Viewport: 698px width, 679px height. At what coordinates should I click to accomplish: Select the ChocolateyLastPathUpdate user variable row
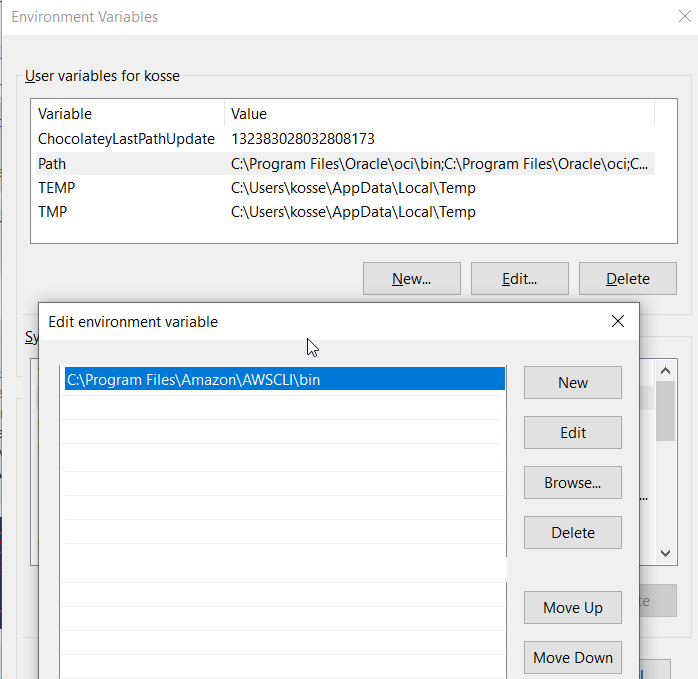coord(126,139)
